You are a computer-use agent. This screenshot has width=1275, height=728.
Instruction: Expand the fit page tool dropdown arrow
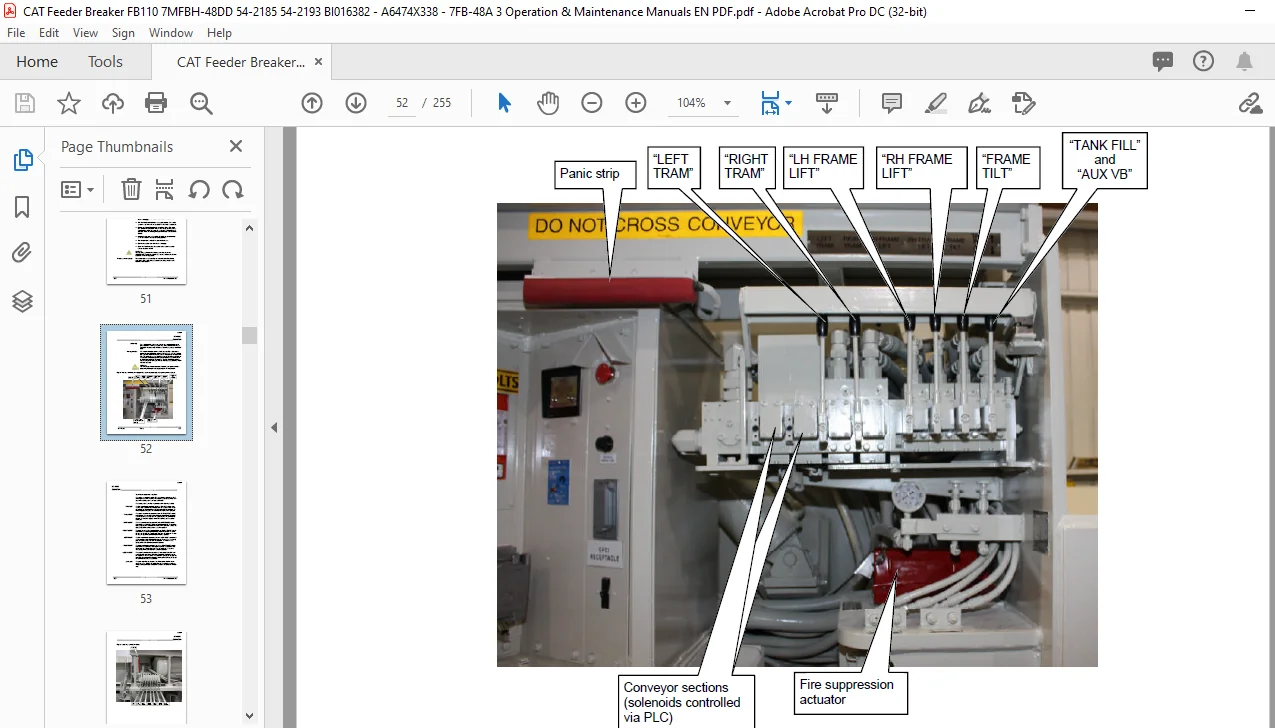click(x=788, y=103)
